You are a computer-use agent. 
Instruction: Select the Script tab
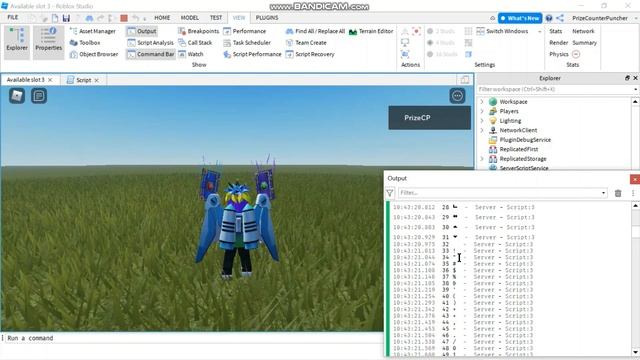[84, 80]
